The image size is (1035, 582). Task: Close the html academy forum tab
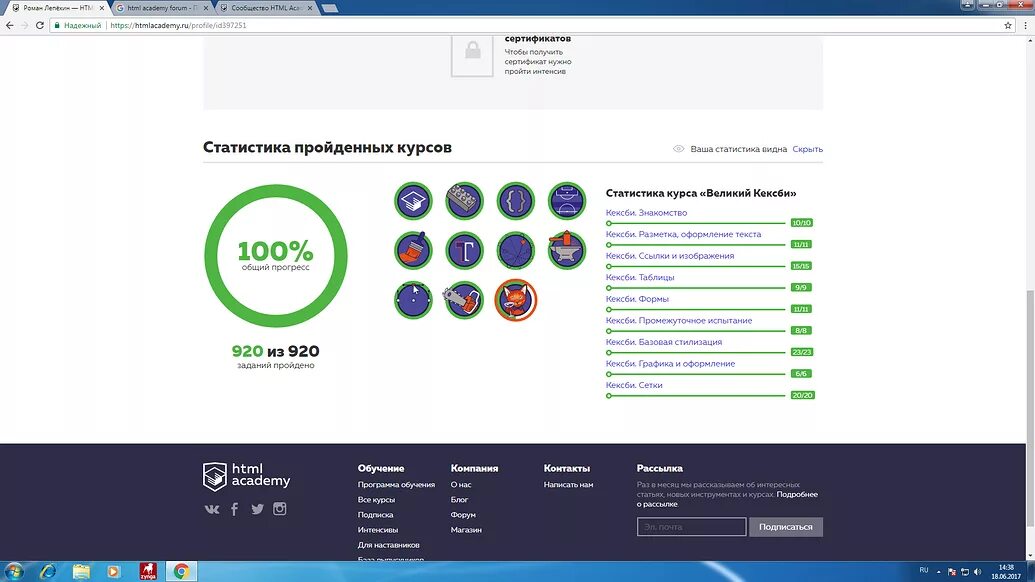tap(205, 8)
